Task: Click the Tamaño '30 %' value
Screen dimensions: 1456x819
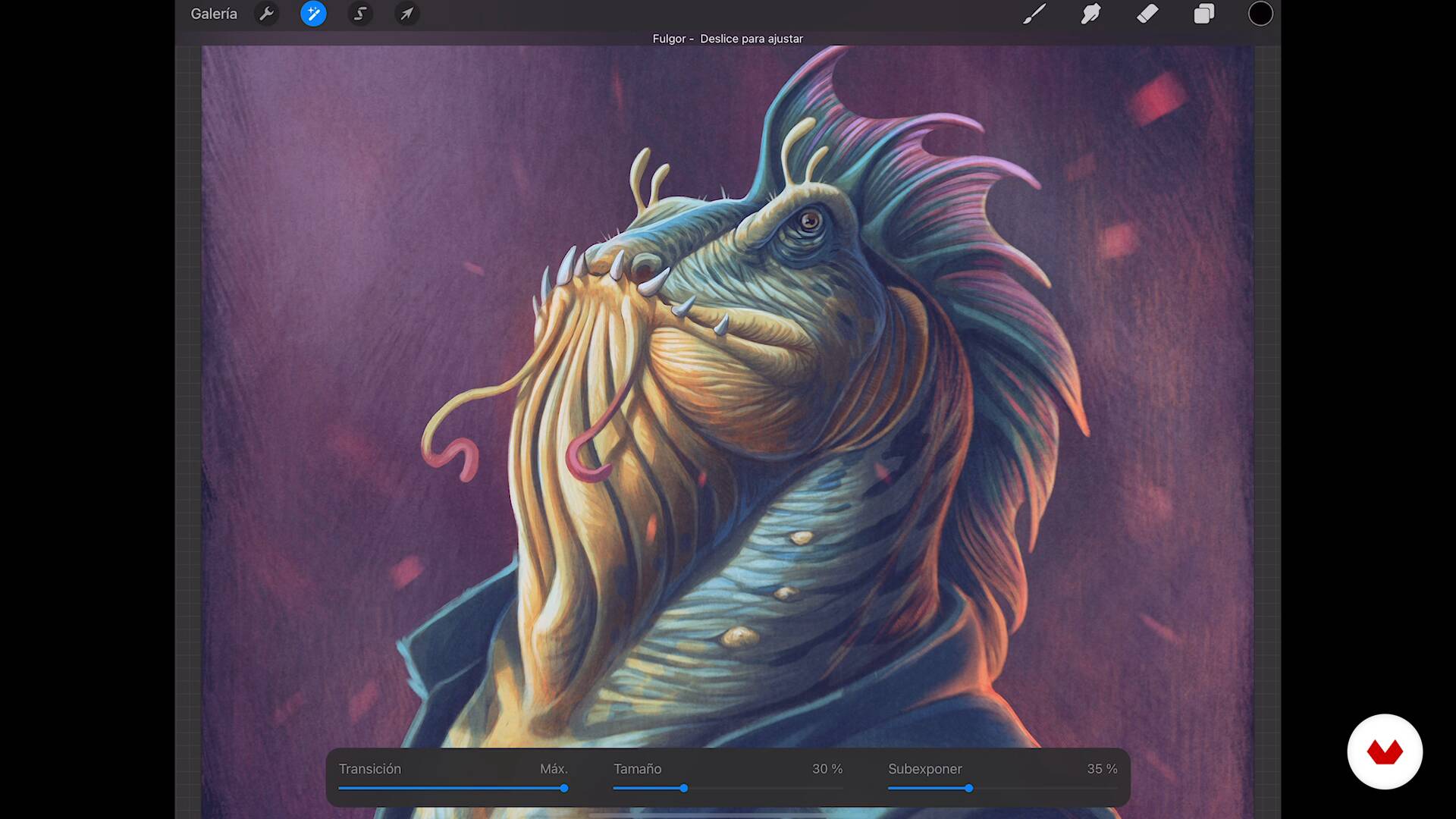Action: click(827, 769)
